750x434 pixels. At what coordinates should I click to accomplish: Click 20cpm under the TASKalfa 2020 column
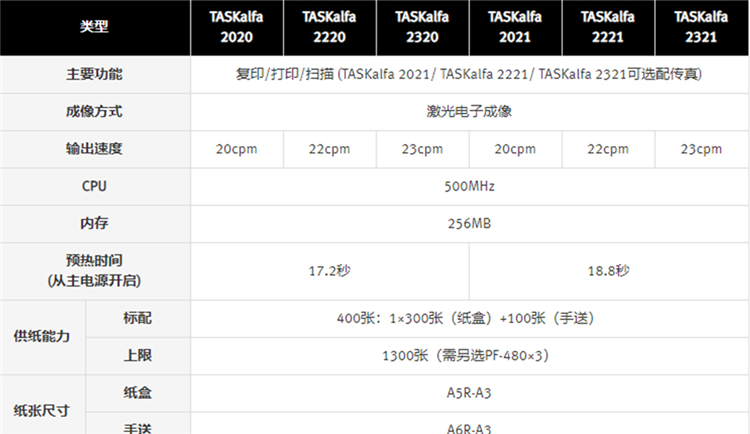[237, 149]
